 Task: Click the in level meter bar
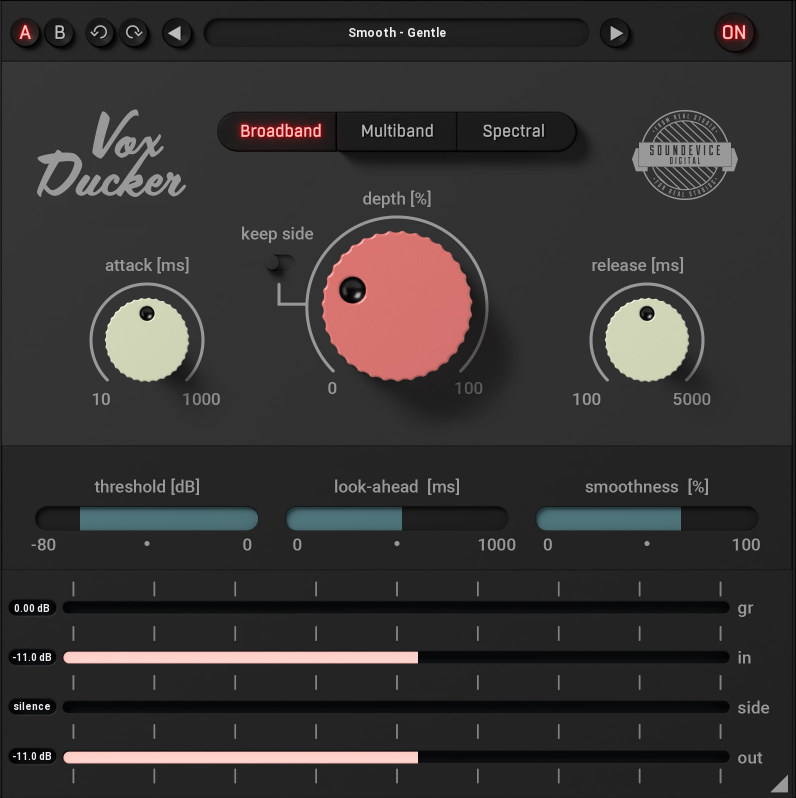click(x=396, y=658)
